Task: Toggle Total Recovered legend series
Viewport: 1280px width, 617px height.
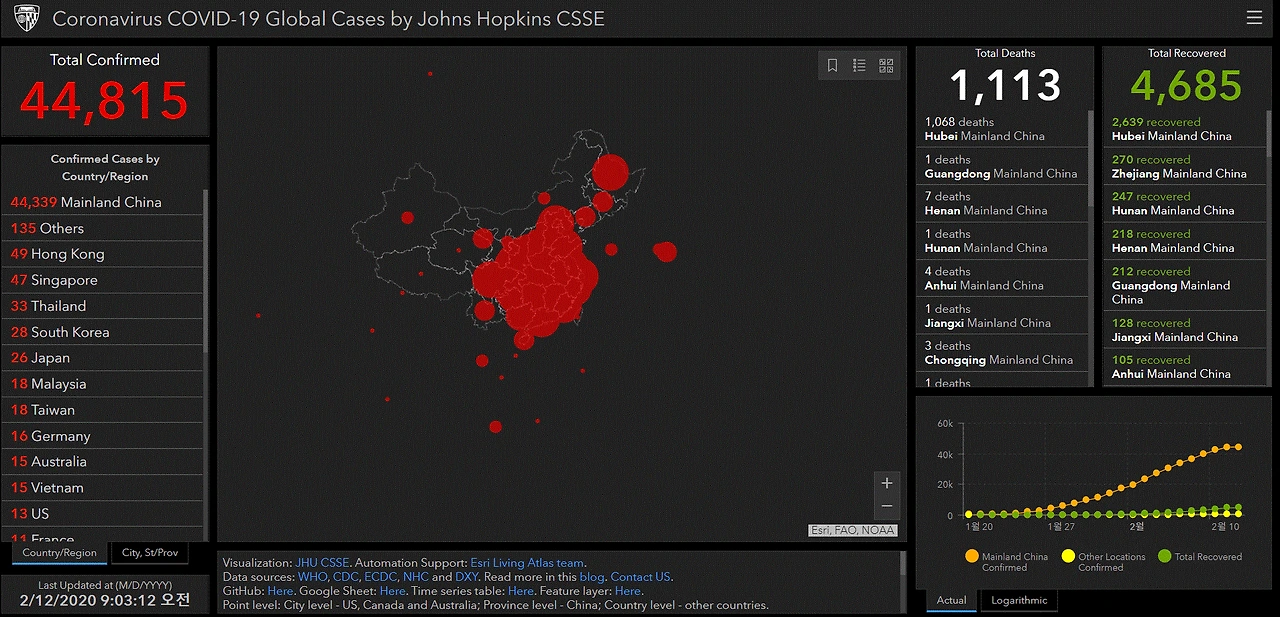Action: coord(1200,556)
